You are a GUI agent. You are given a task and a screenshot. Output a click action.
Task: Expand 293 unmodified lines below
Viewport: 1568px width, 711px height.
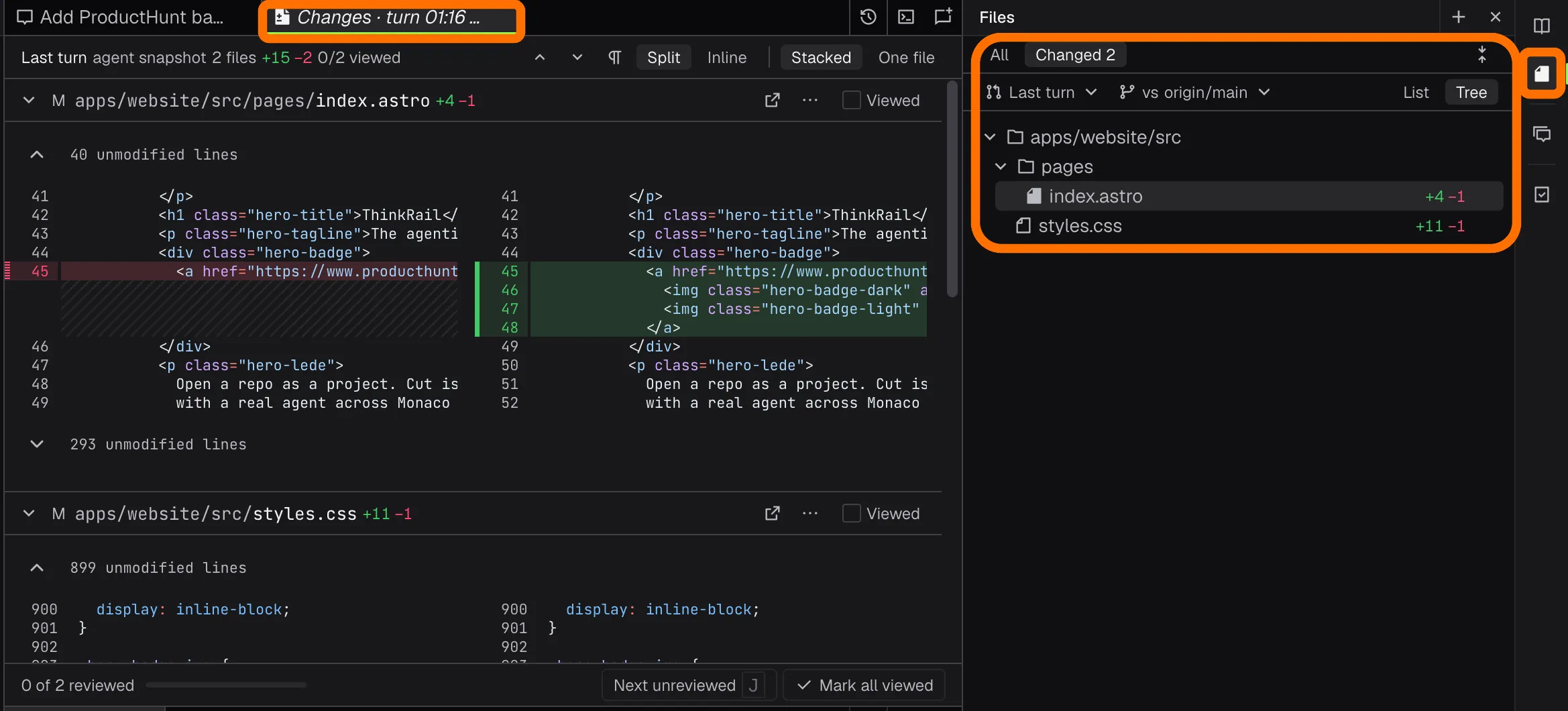coord(37,445)
